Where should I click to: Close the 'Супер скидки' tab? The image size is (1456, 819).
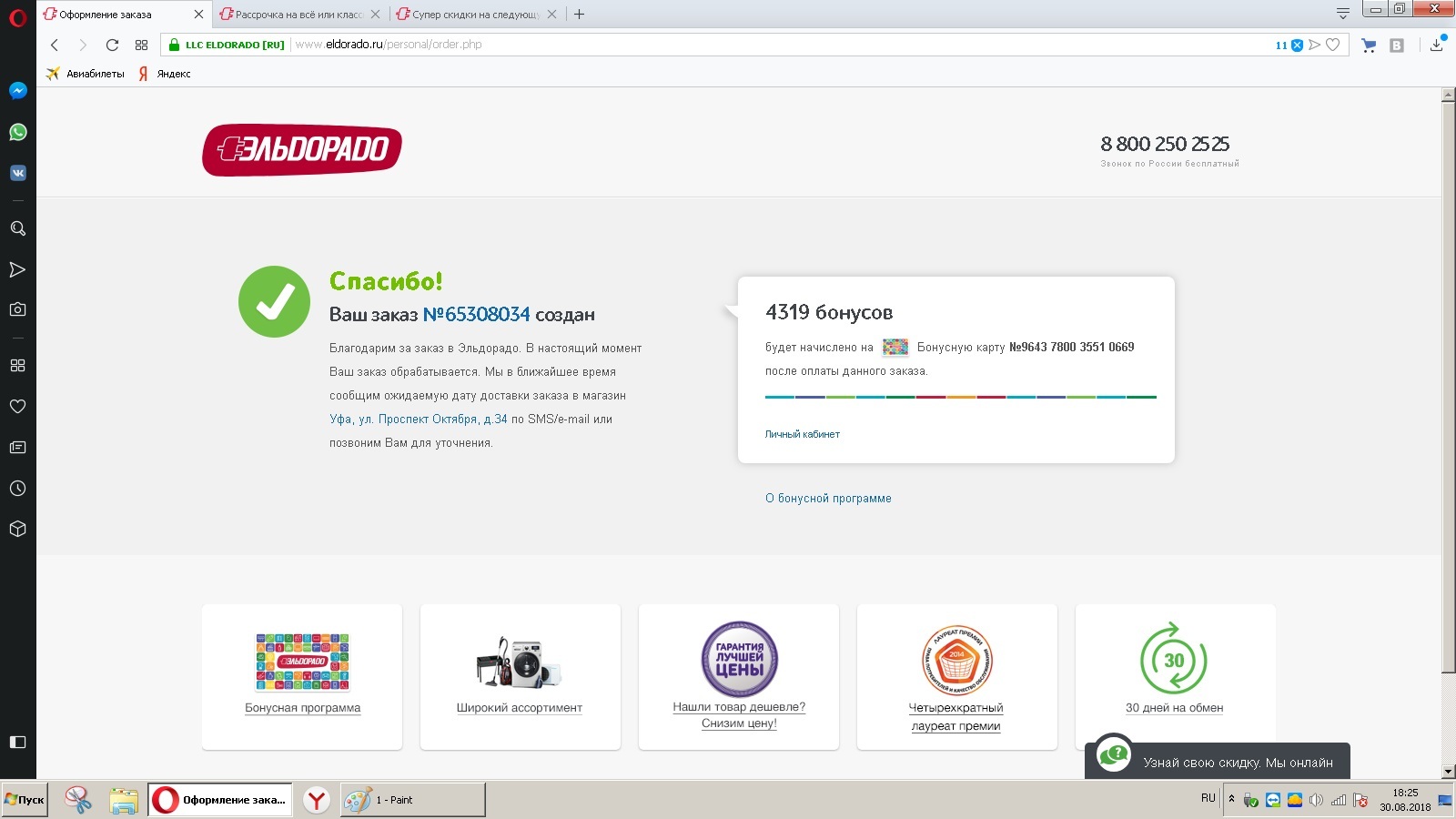click(x=551, y=15)
